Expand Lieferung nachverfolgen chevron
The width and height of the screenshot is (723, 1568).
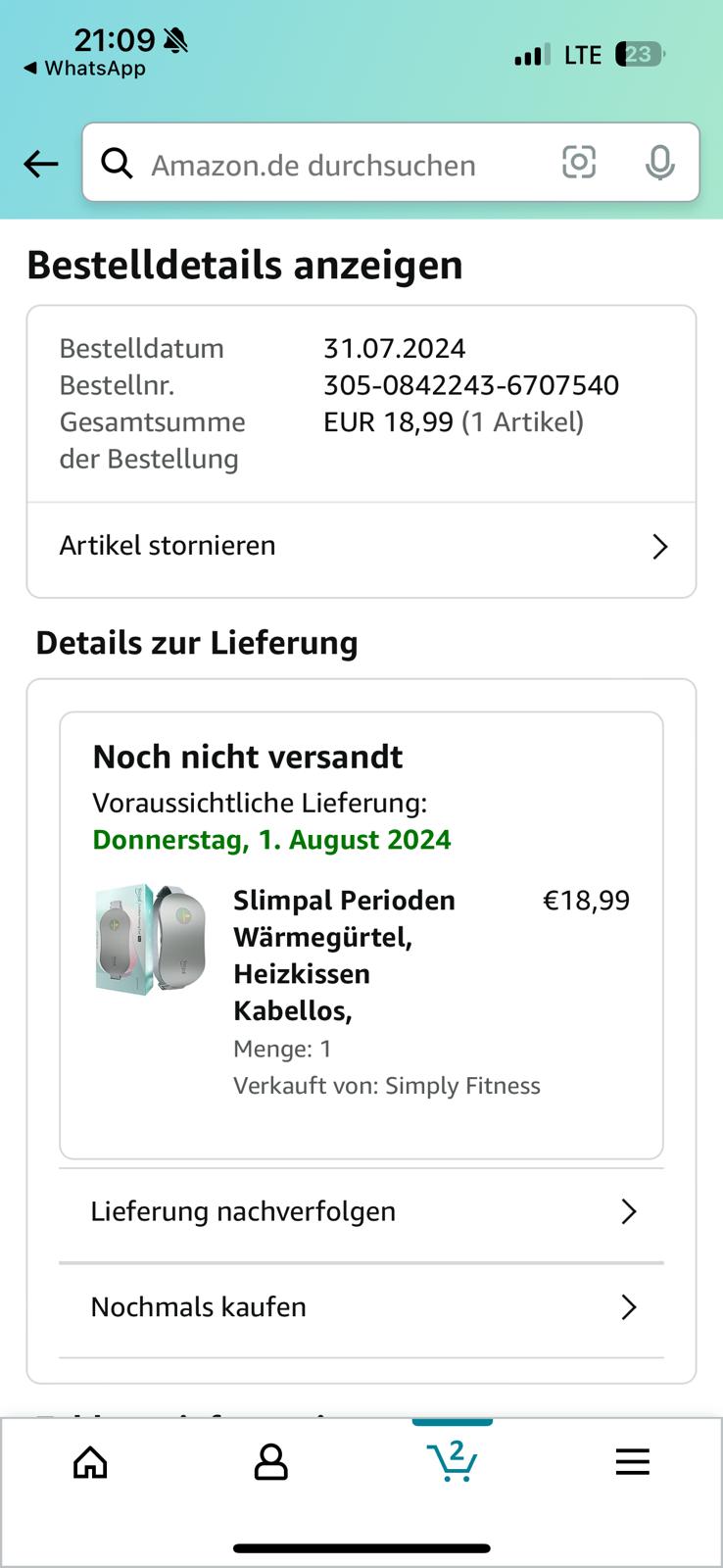coord(629,1212)
